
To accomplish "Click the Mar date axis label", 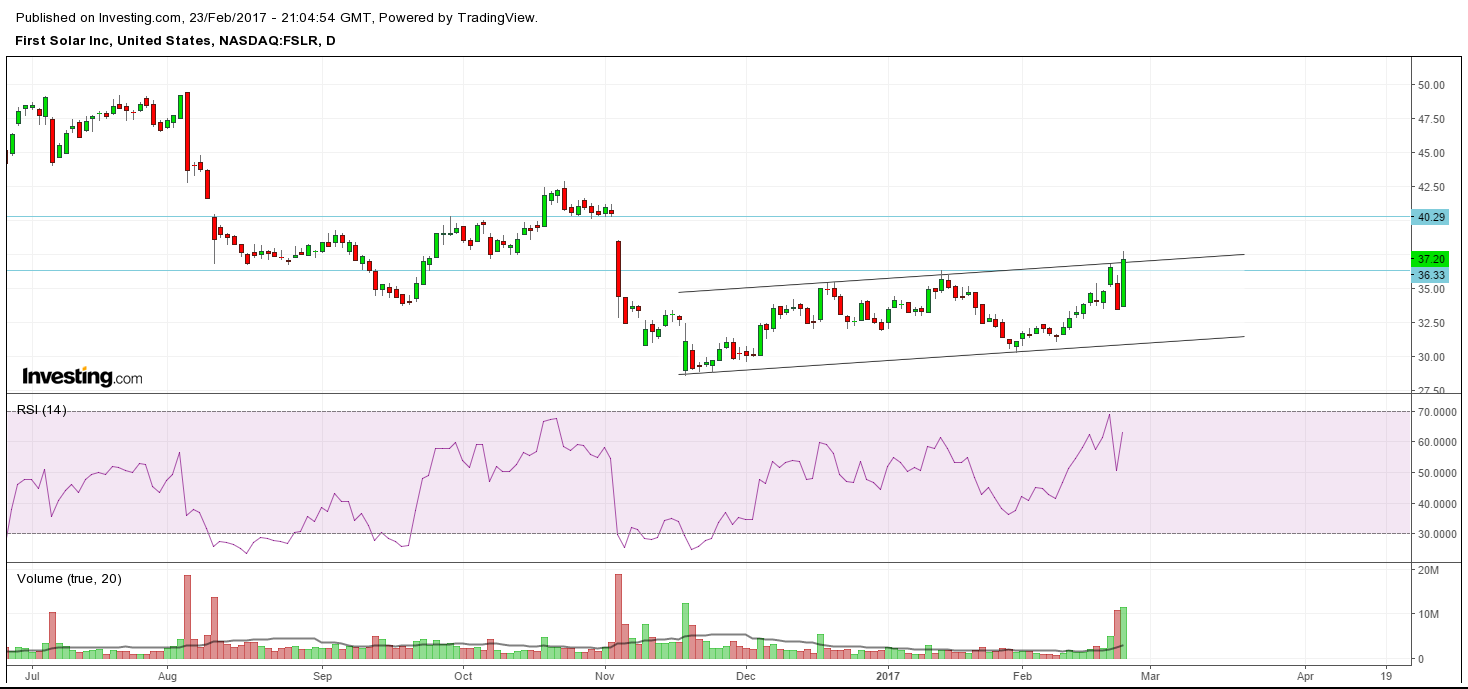I will coord(1148,677).
